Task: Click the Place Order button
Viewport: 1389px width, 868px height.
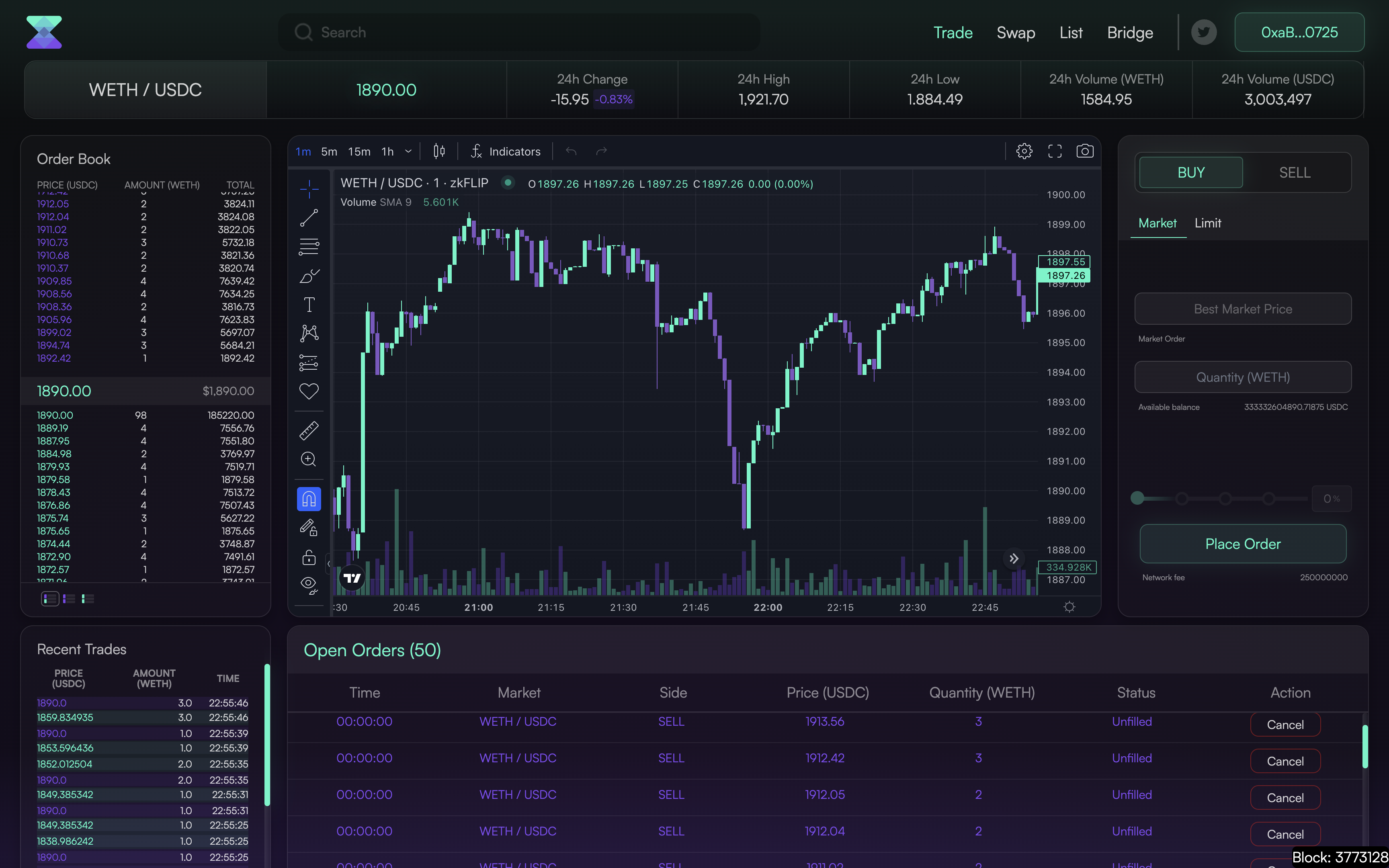Action: click(x=1242, y=544)
